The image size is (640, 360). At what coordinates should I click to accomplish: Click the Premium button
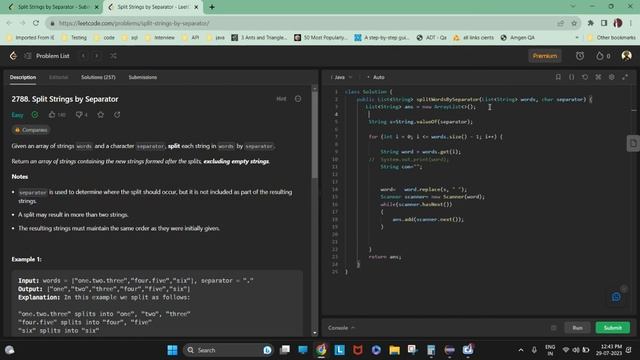tap(544, 56)
